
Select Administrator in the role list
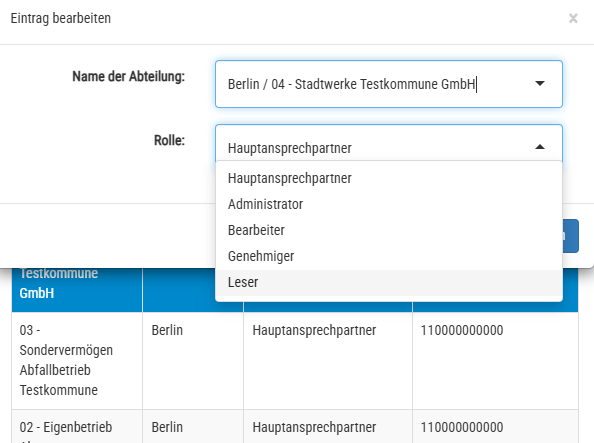coord(389,204)
